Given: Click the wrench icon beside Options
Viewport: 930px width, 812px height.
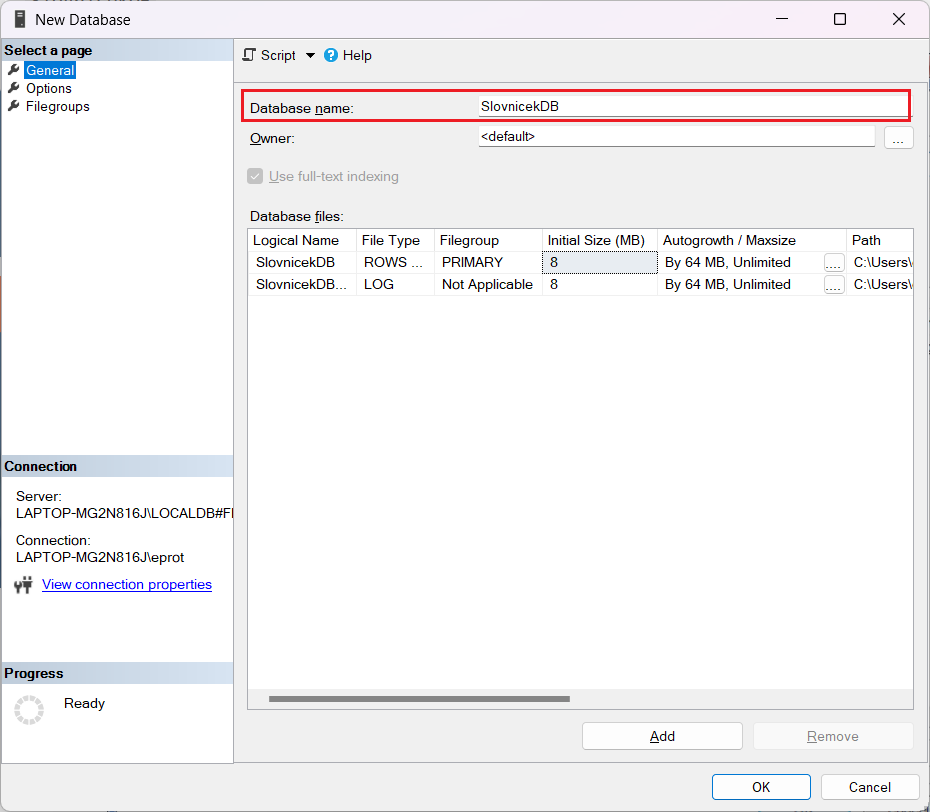Looking at the screenshot, I should click(14, 88).
